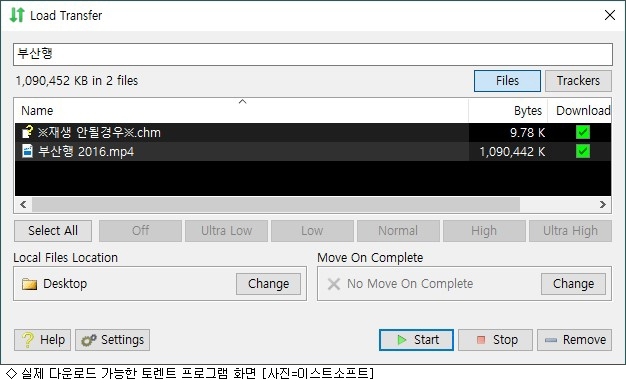Sort the file list by Bytes column
626x385 pixels.
[x=508, y=110]
